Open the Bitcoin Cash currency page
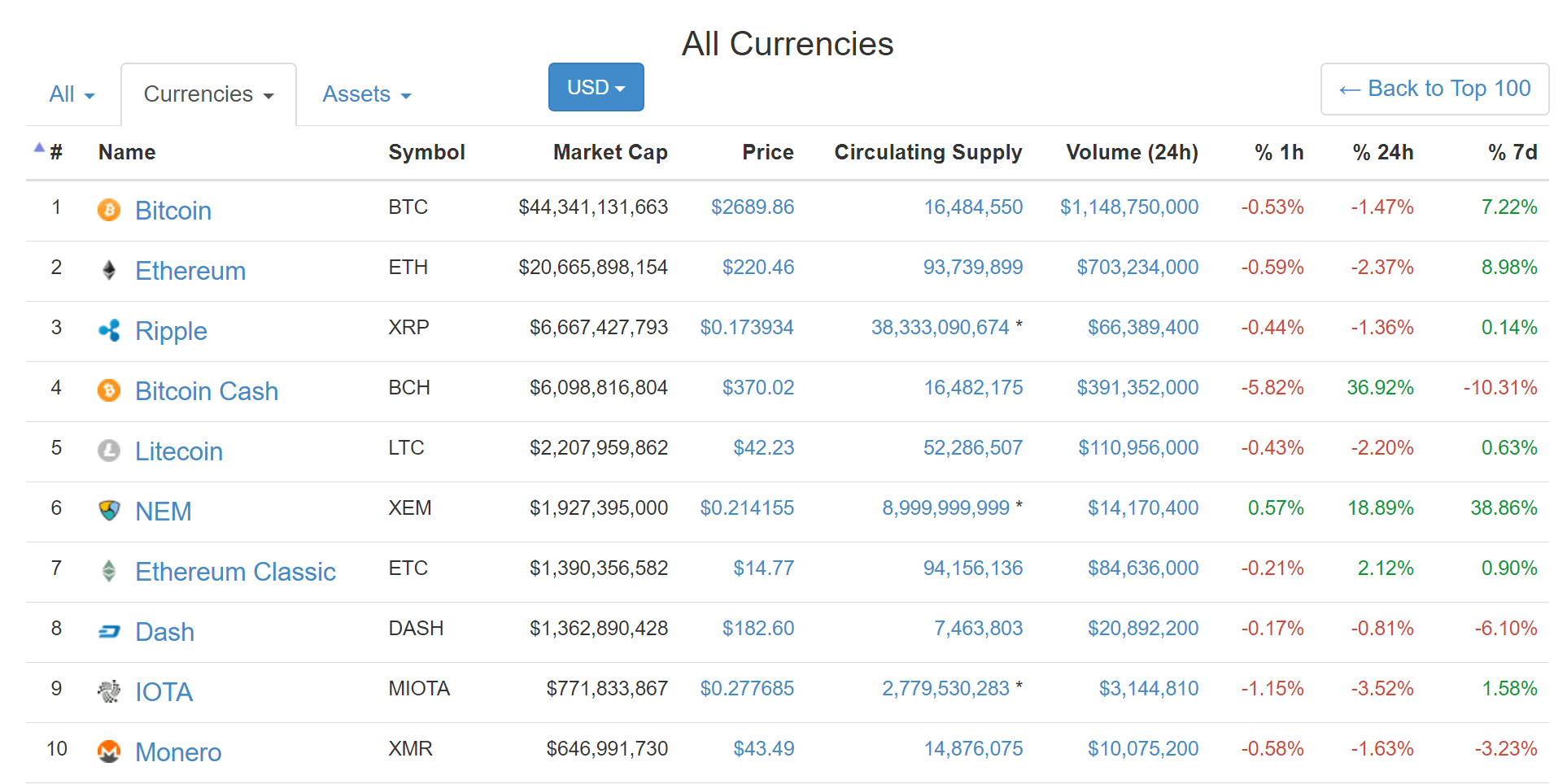 pos(207,391)
